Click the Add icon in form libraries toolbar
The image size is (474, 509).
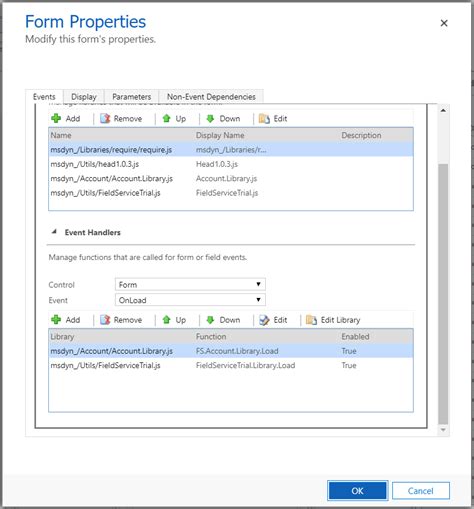pos(56,118)
